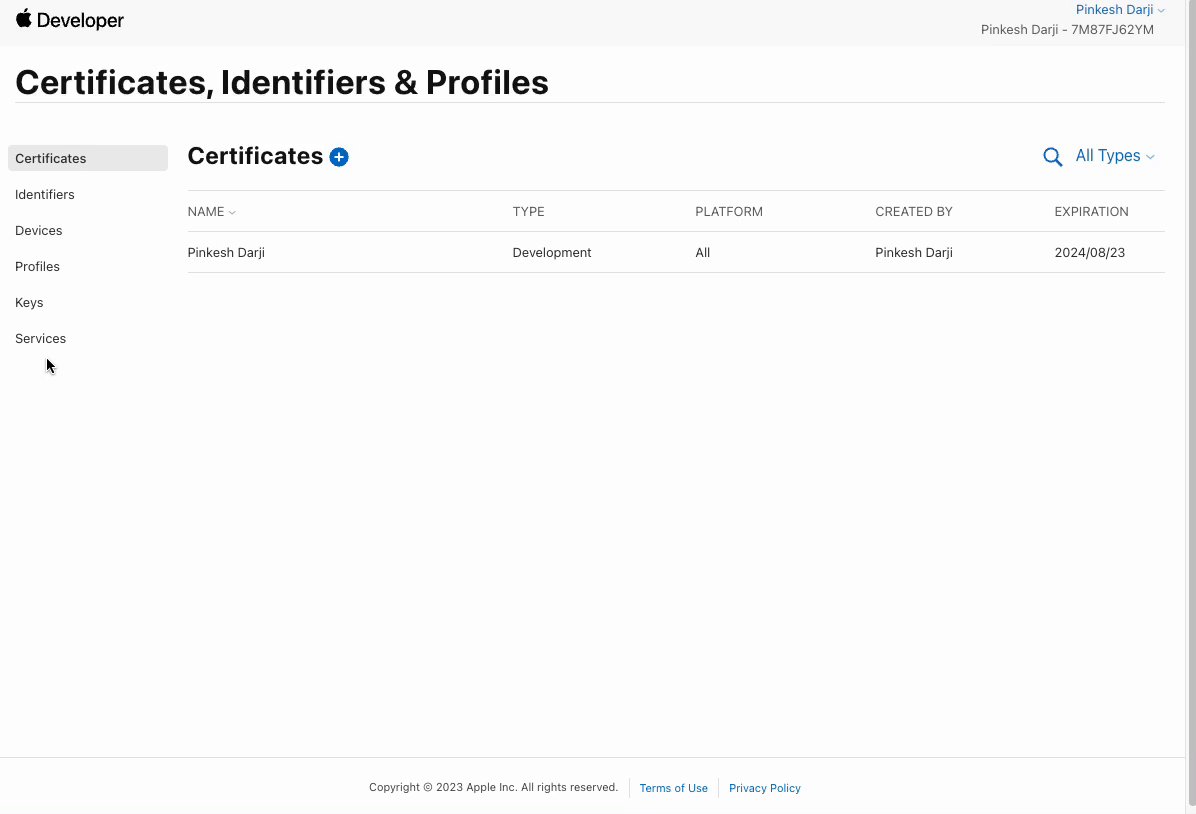Open the Pinkesh Darji account dropdown

pyautogui.click(x=1120, y=10)
